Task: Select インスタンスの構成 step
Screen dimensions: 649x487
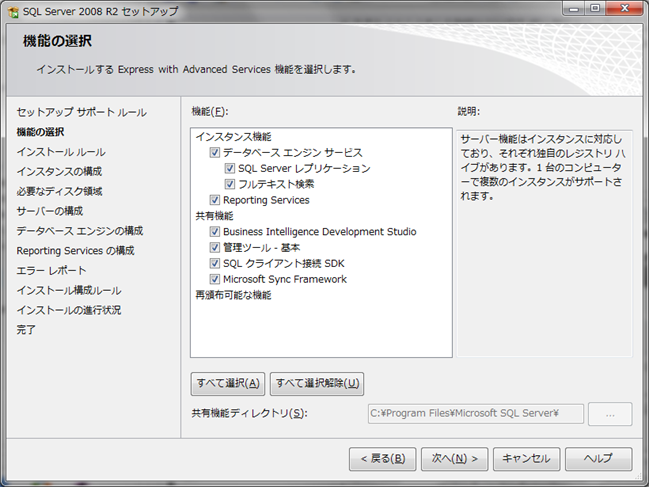Action: click(x=59, y=171)
